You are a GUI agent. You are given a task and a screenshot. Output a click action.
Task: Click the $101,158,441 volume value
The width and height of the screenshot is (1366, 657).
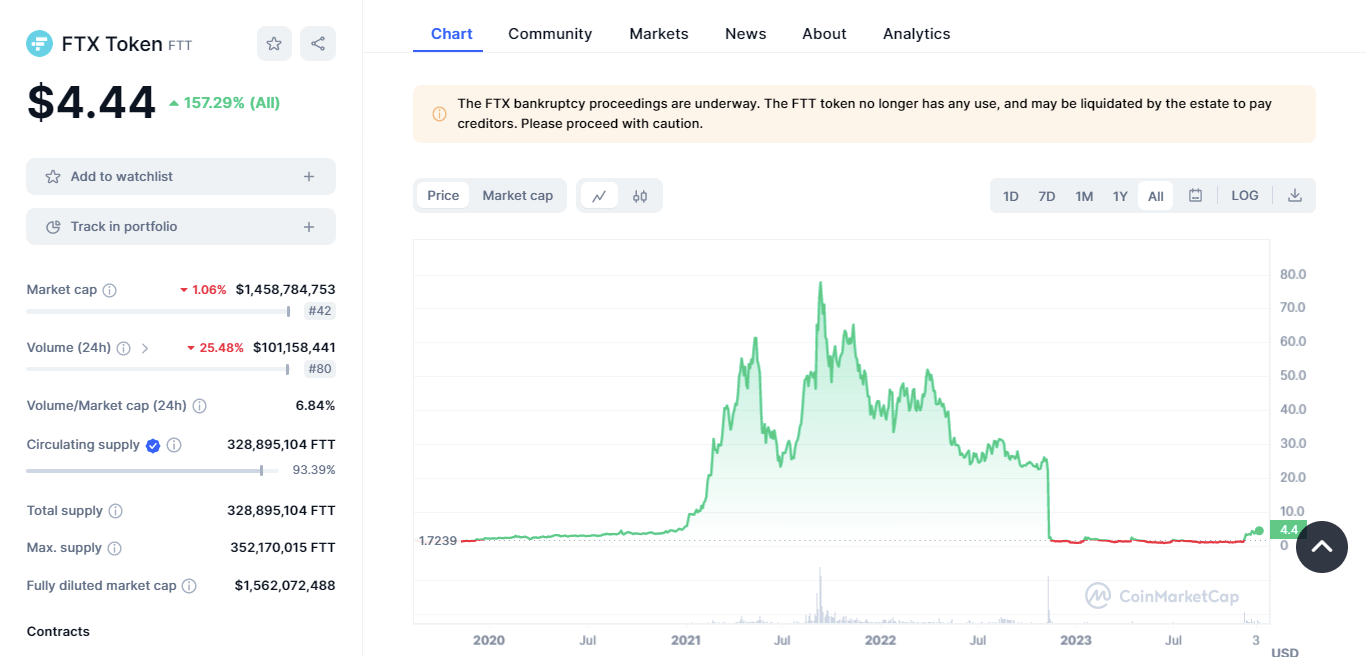click(294, 348)
